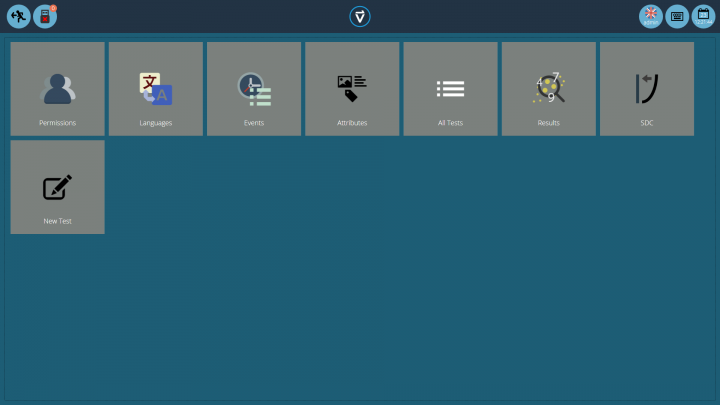Open the All Tests list tile
720x405 pixels.
click(x=450, y=89)
